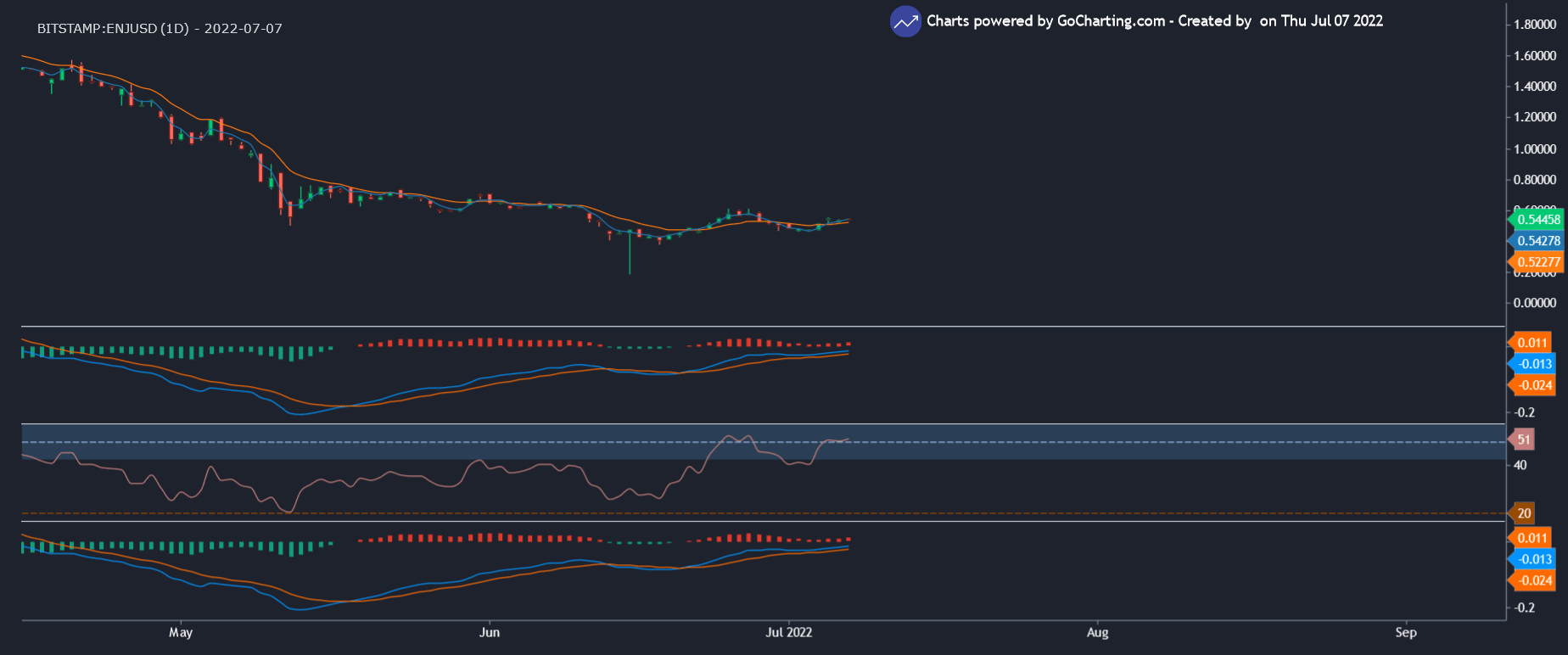
Task: Click the GoCharting logo icon
Action: (905, 22)
